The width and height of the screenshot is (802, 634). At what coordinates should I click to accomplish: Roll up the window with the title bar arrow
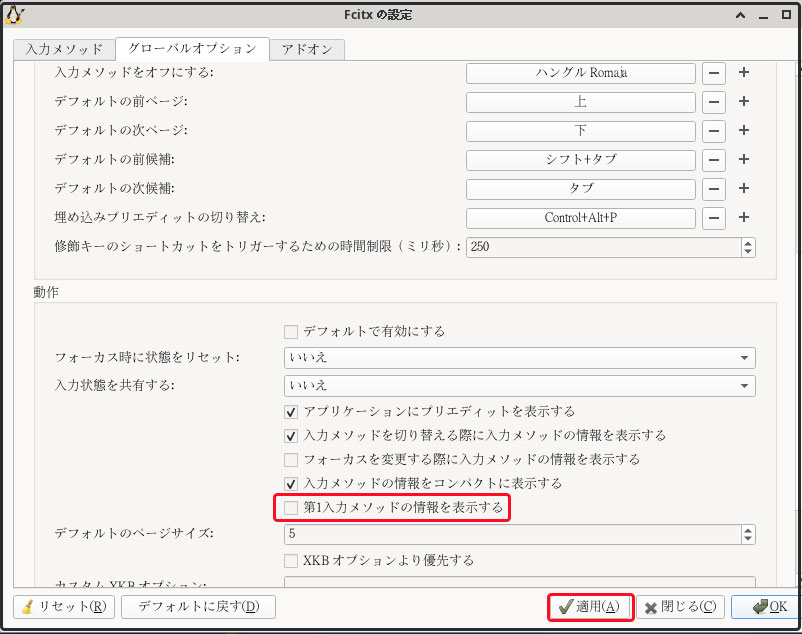point(740,15)
